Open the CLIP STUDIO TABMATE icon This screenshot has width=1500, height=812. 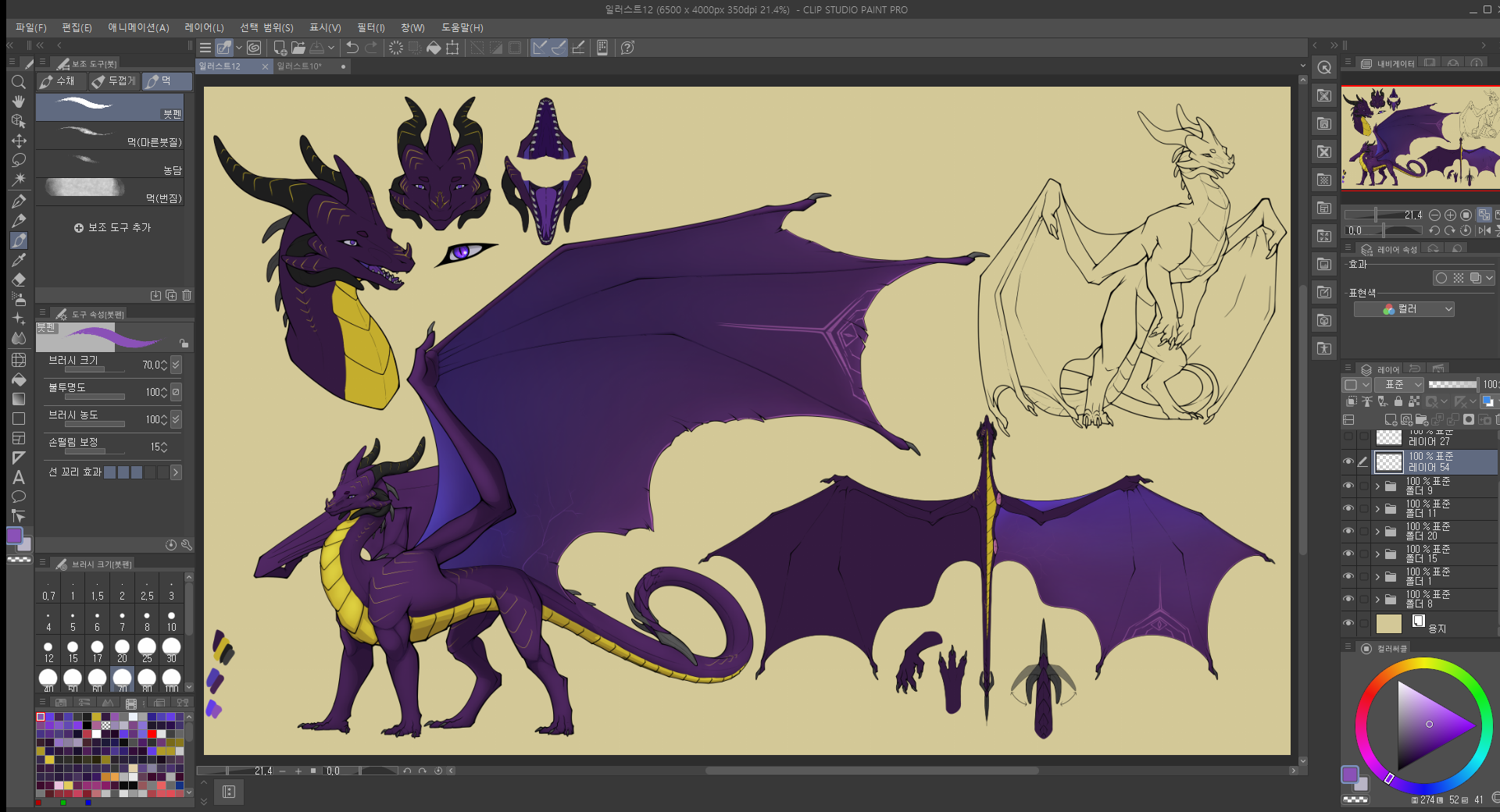coord(602,48)
